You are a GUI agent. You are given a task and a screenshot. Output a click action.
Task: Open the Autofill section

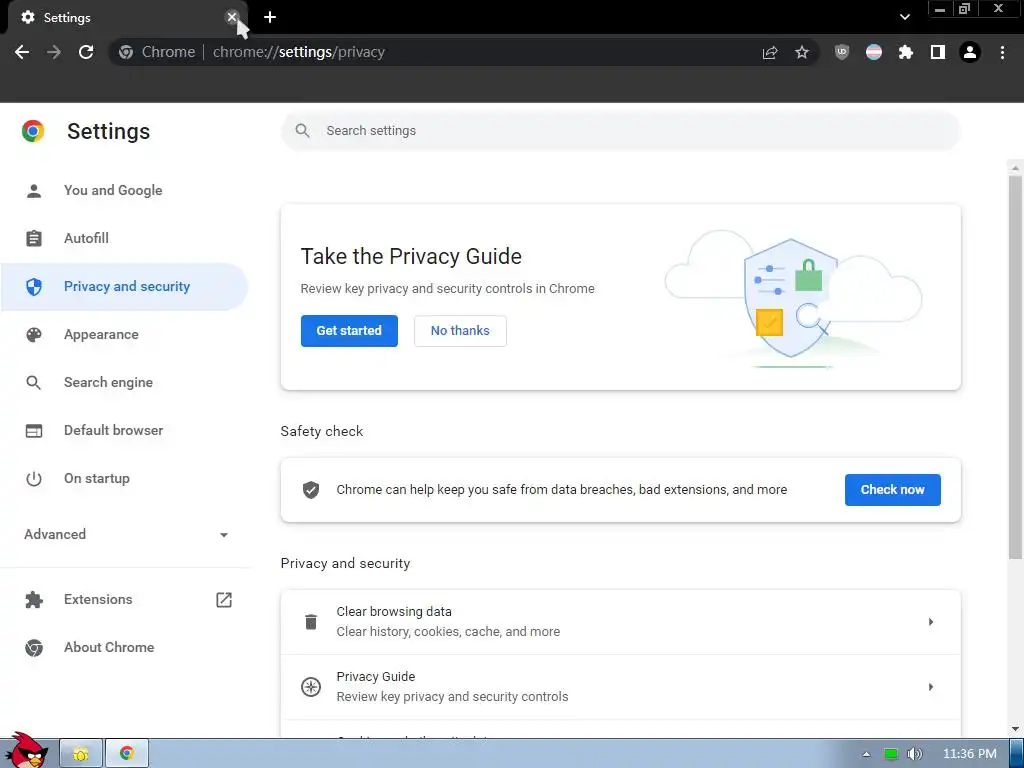(x=124, y=238)
